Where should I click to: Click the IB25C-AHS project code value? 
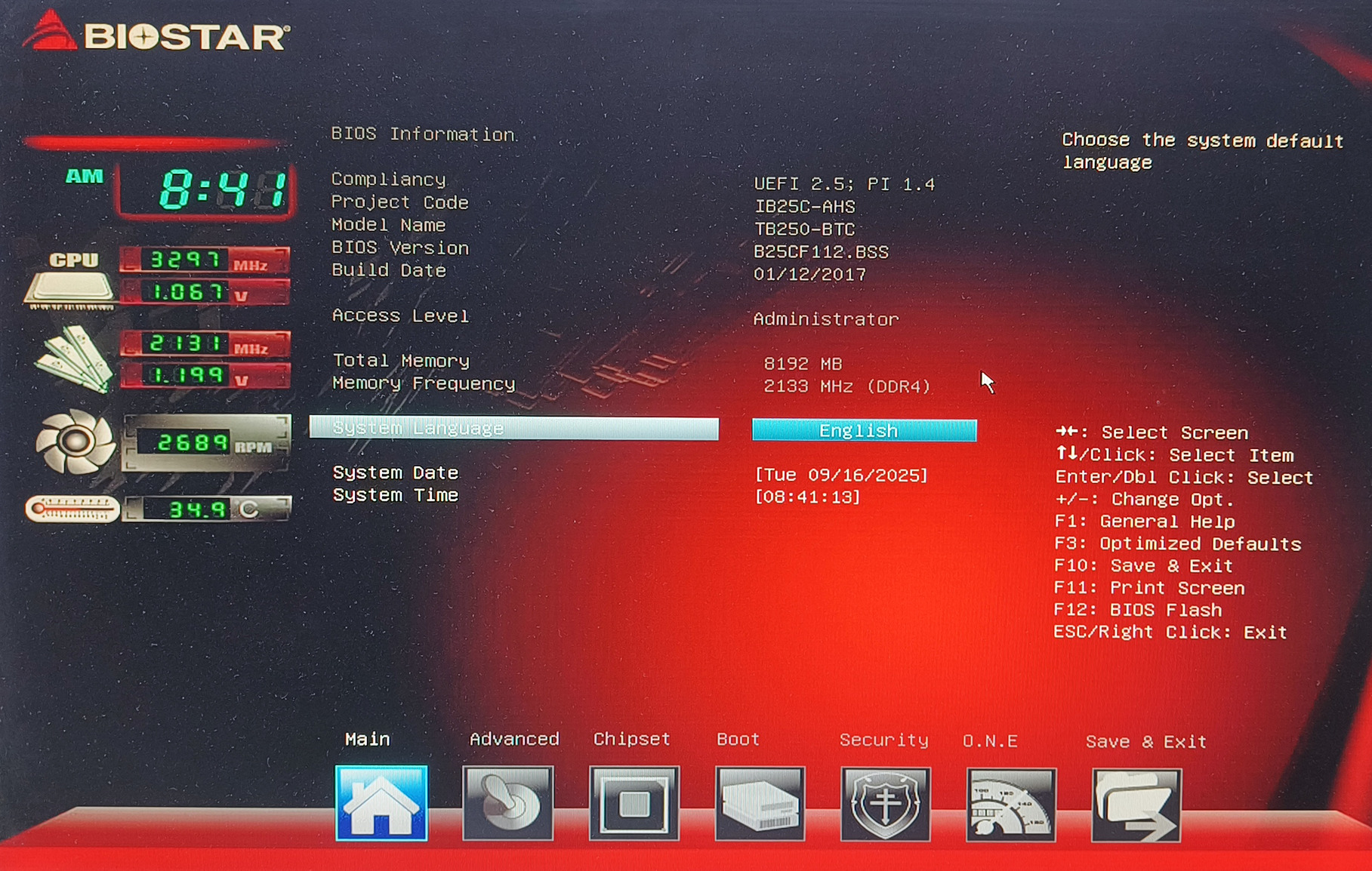pyautogui.click(x=804, y=207)
